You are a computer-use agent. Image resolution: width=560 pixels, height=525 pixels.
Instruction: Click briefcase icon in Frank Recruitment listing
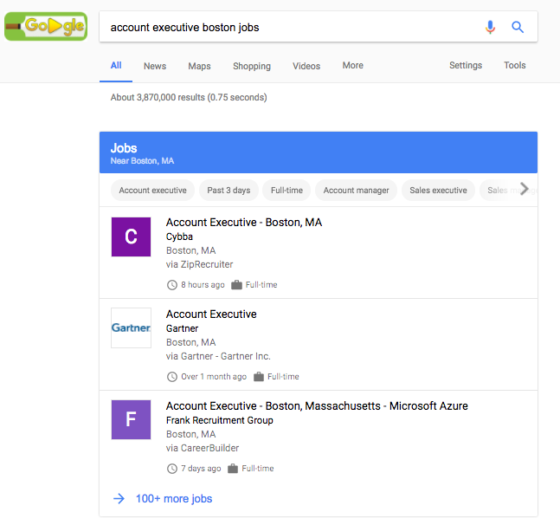(233, 469)
